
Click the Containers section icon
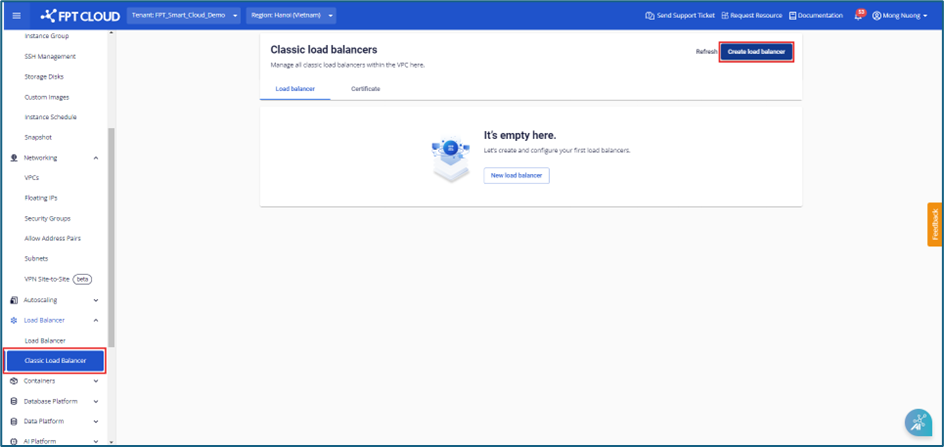click(x=14, y=381)
